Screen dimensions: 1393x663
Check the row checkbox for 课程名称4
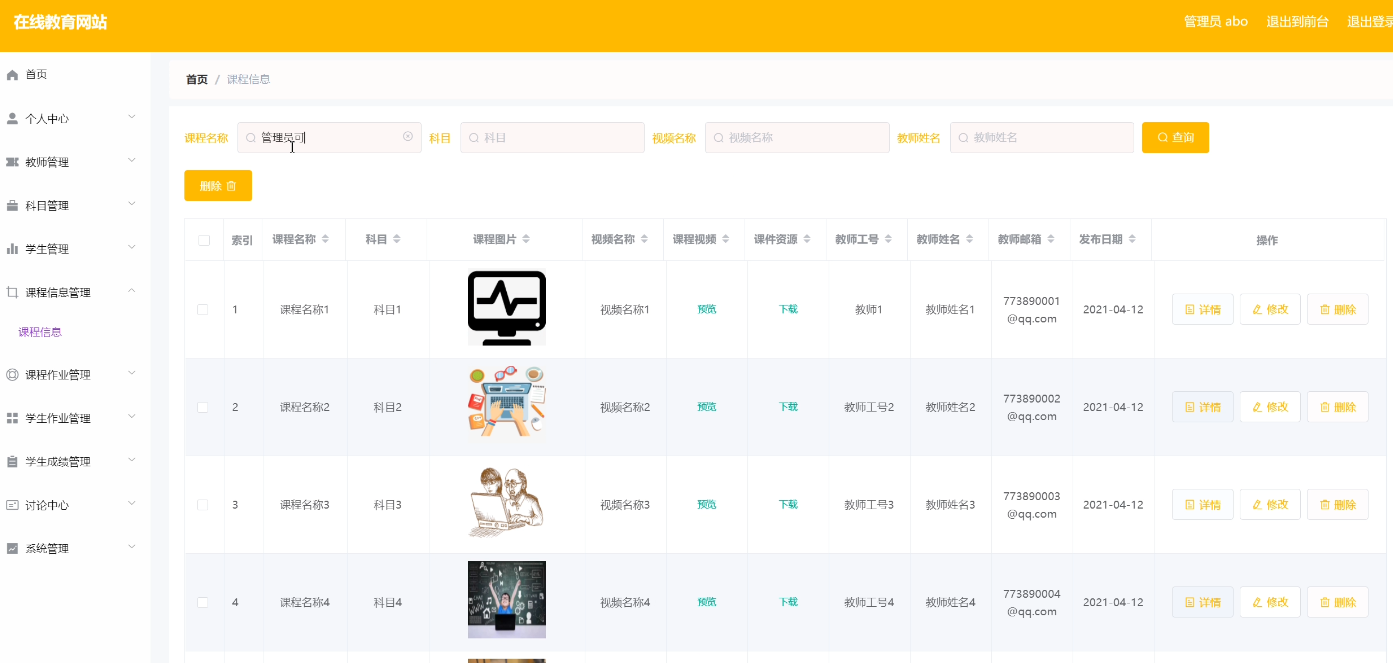pos(203,602)
